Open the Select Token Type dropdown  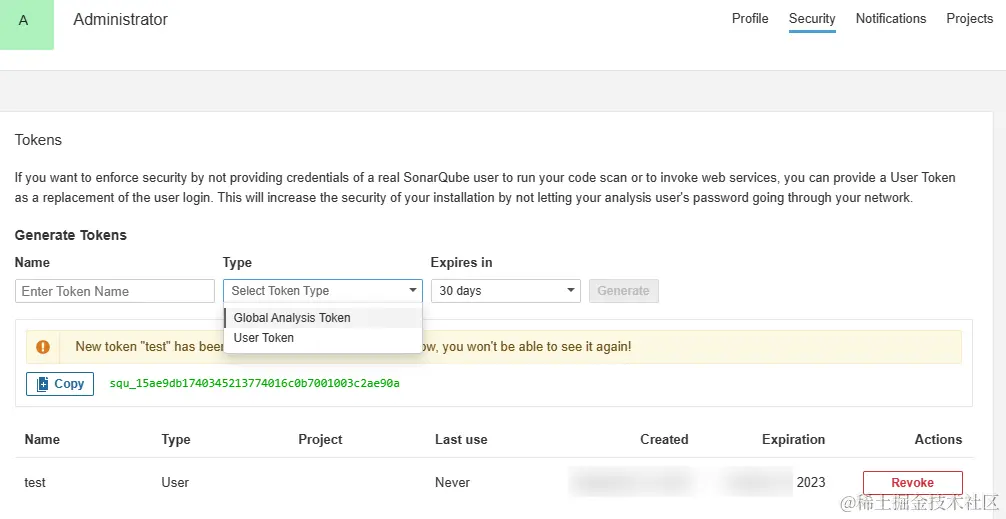pos(323,291)
